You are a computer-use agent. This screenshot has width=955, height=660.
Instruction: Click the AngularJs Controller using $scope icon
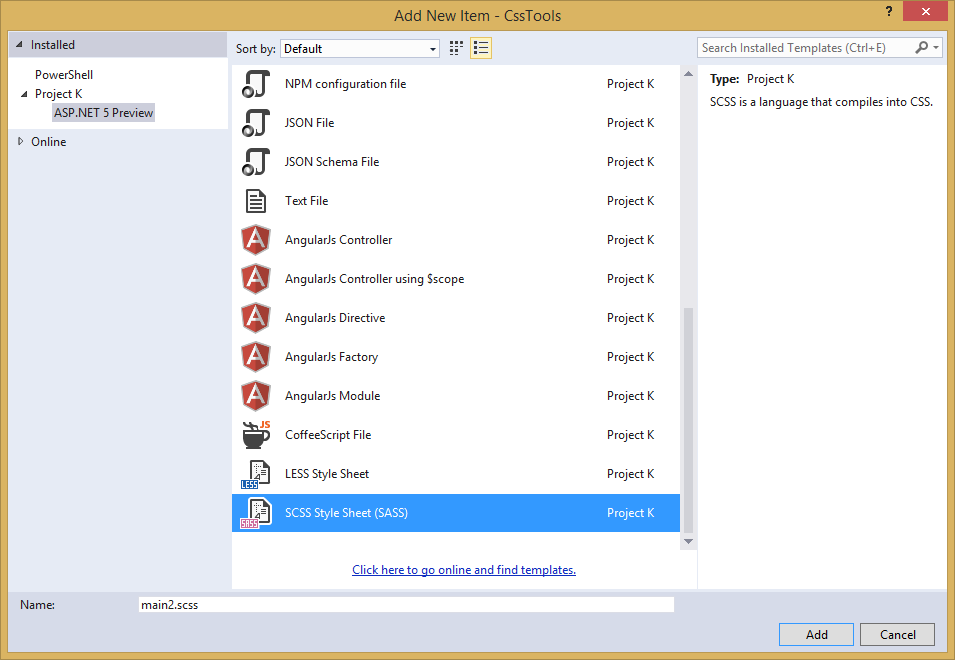click(x=256, y=279)
